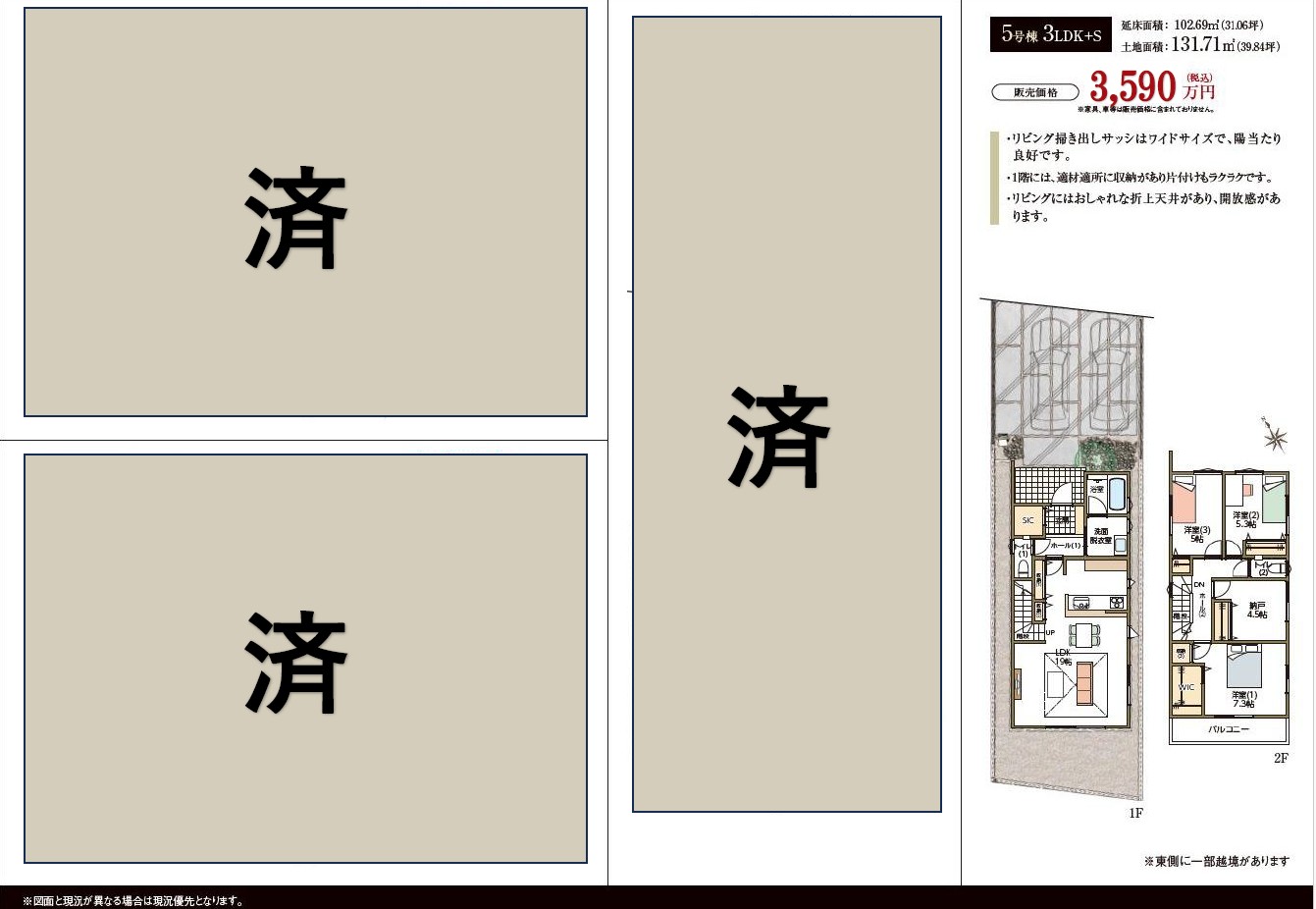Click the バルコニー label on the 2F plan
Image resolution: width=1316 pixels, height=909 pixels.
click(x=1228, y=729)
